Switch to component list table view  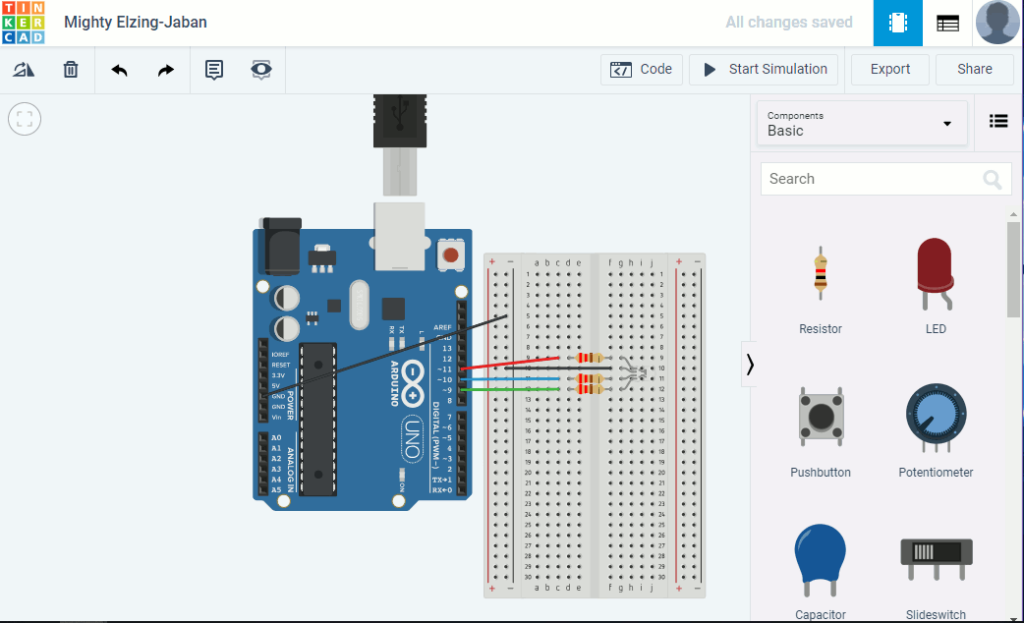point(948,24)
